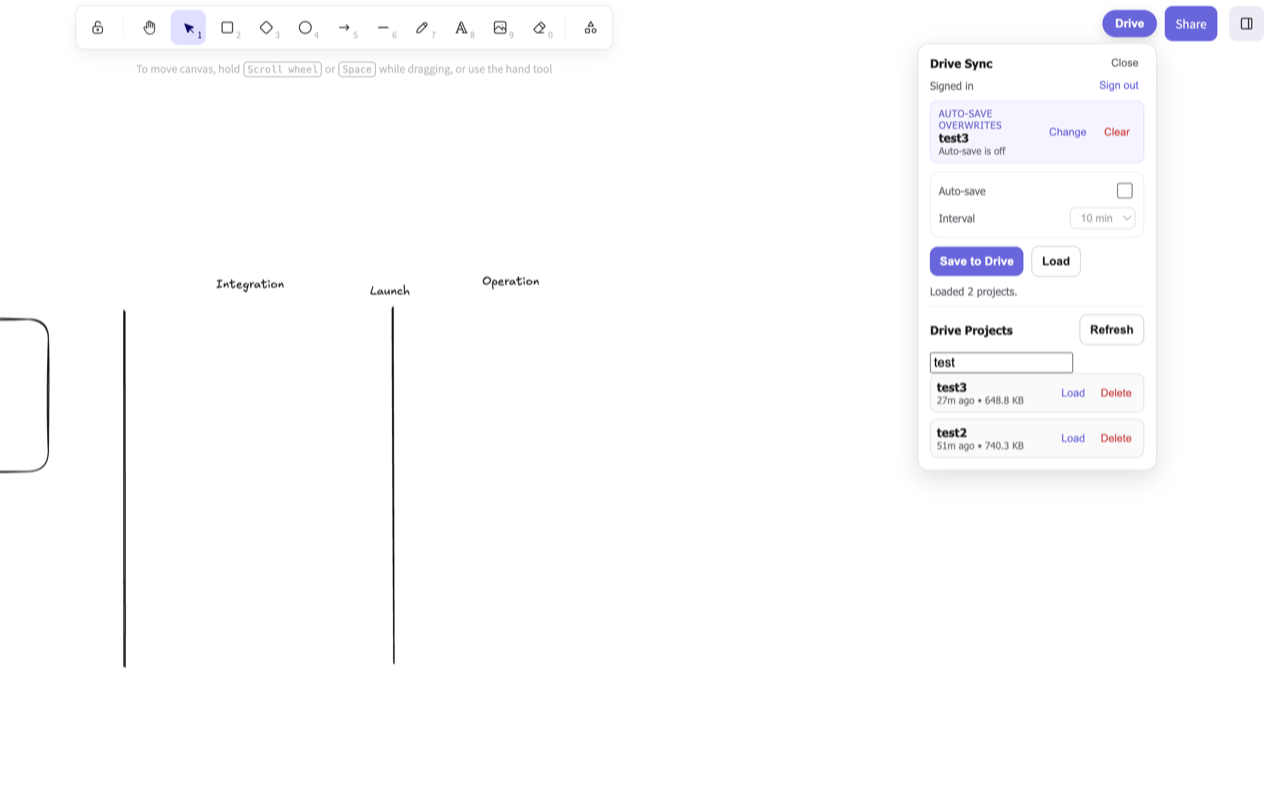The height and width of the screenshot is (800, 1280).
Task: Open the Share dialog
Action: click(x=1190, y=24)
